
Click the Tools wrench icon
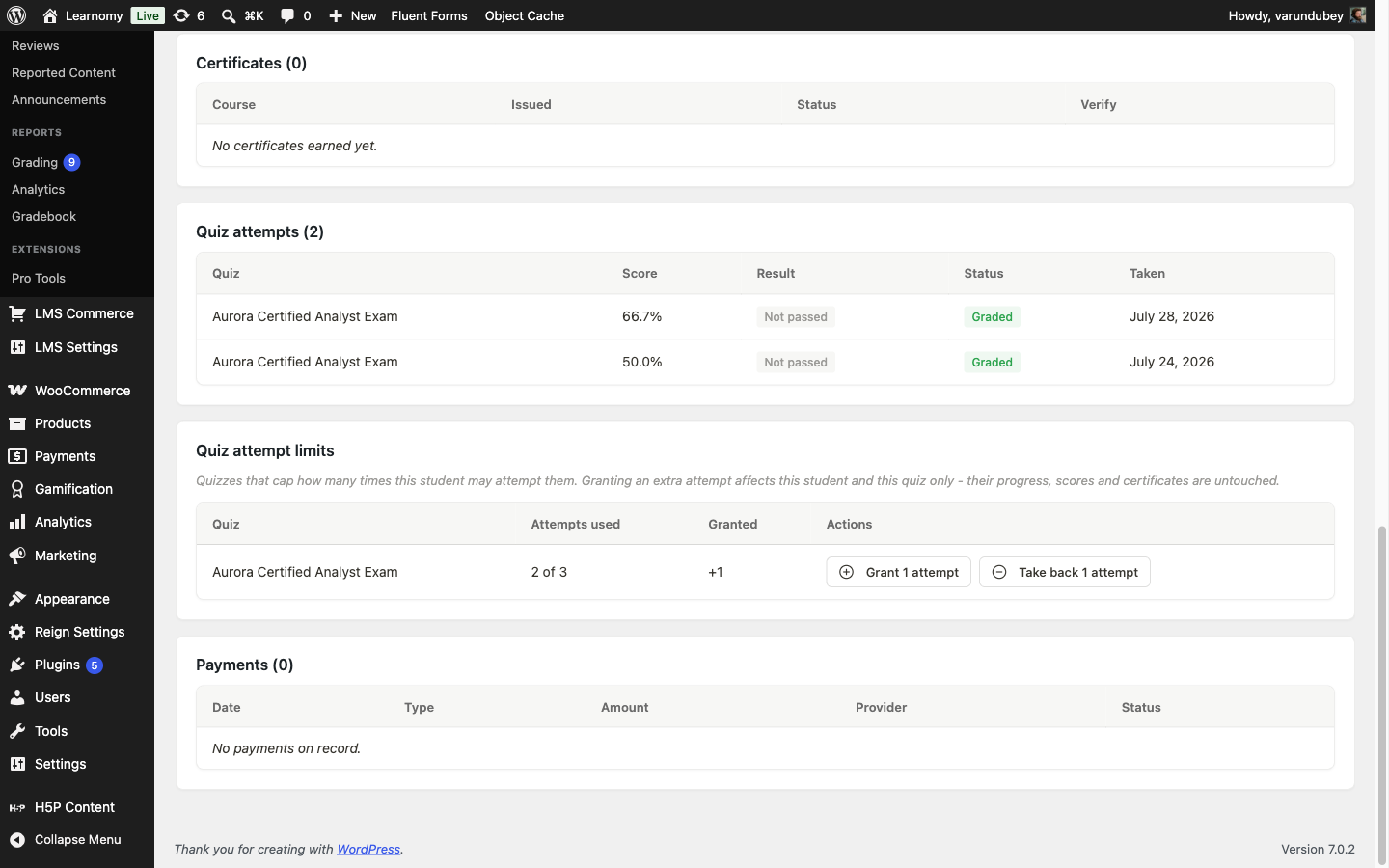(x=17, y=731)
